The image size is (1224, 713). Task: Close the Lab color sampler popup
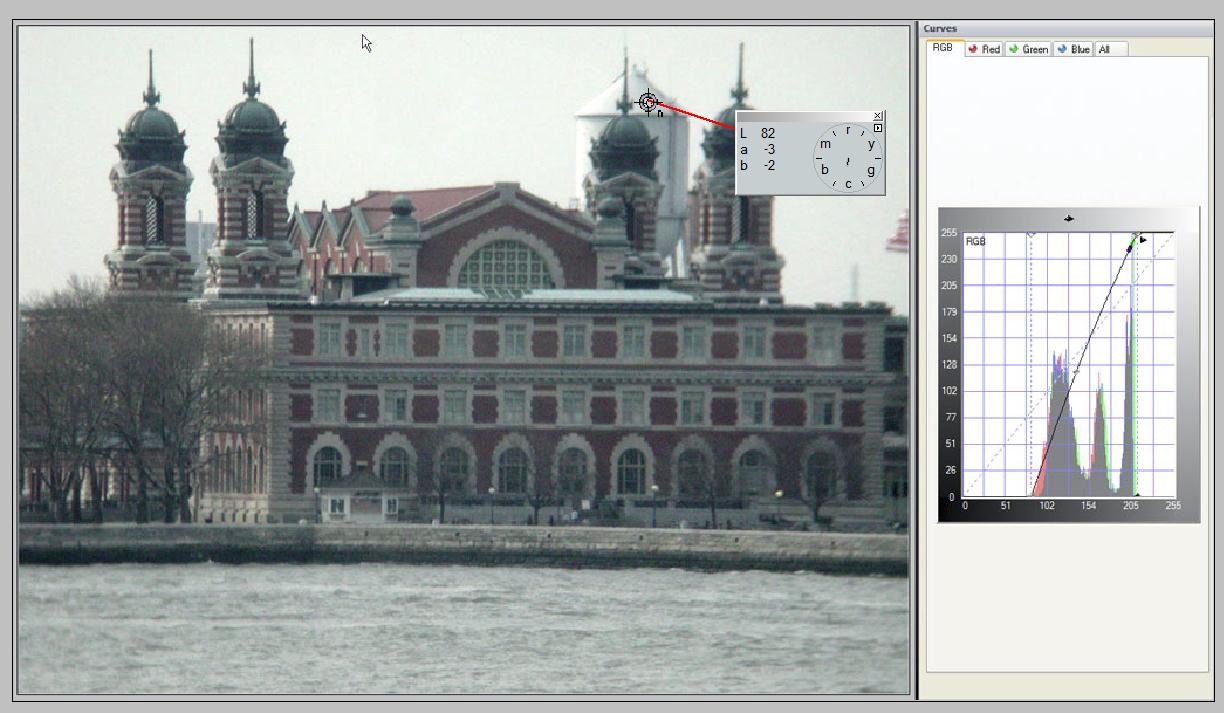(x=878, y=116)
